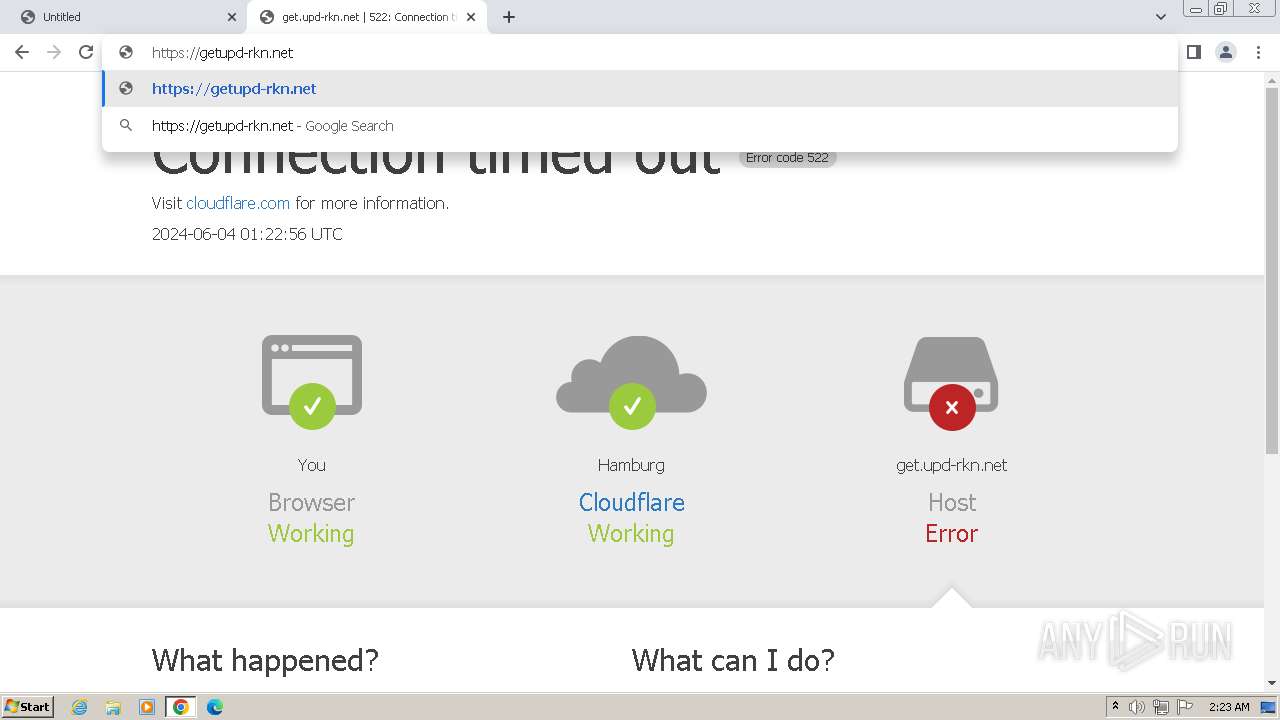The image size is (1280, 720).
Task: Click the network tray icon
Action: click(x=1161, y=707)
